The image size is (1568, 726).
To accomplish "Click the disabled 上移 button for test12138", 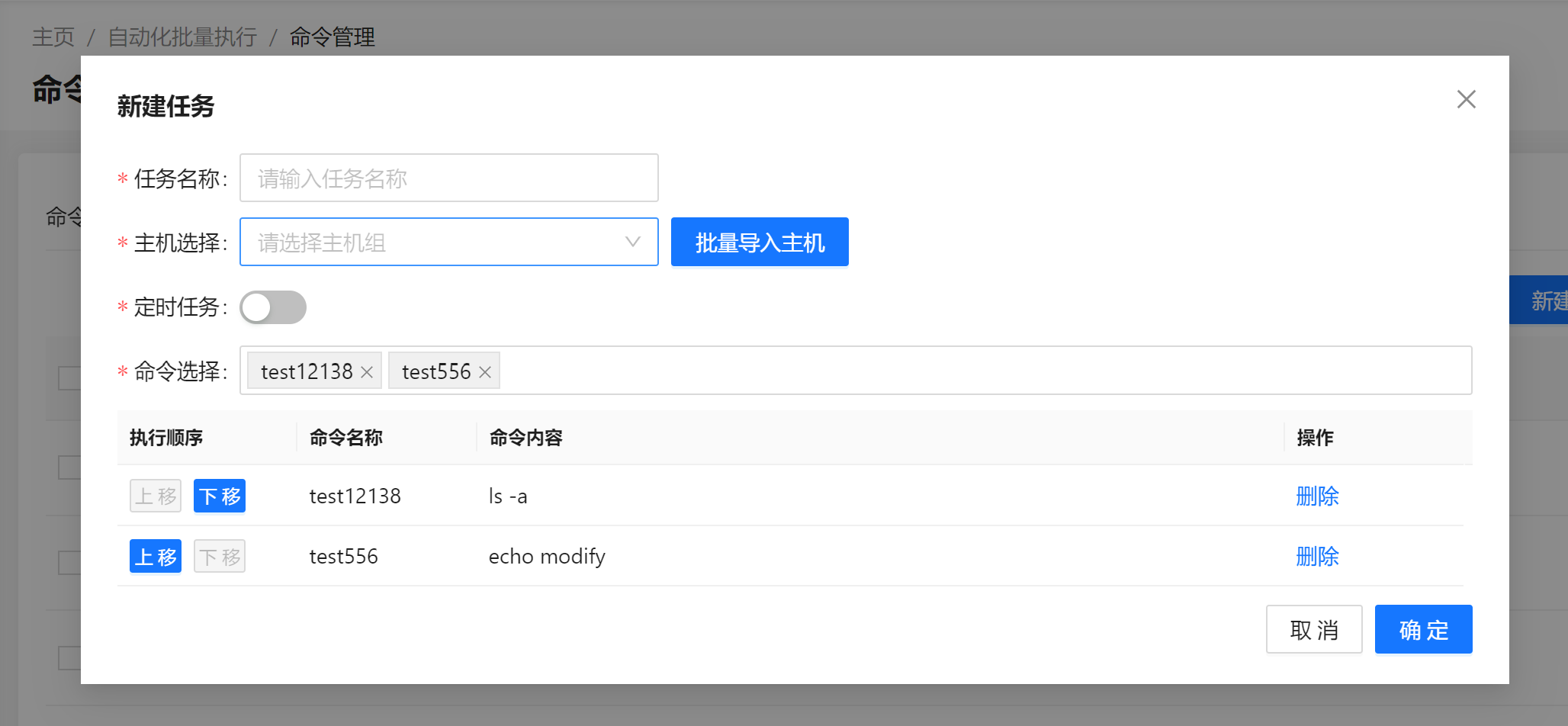I will [x=156, y=496].
